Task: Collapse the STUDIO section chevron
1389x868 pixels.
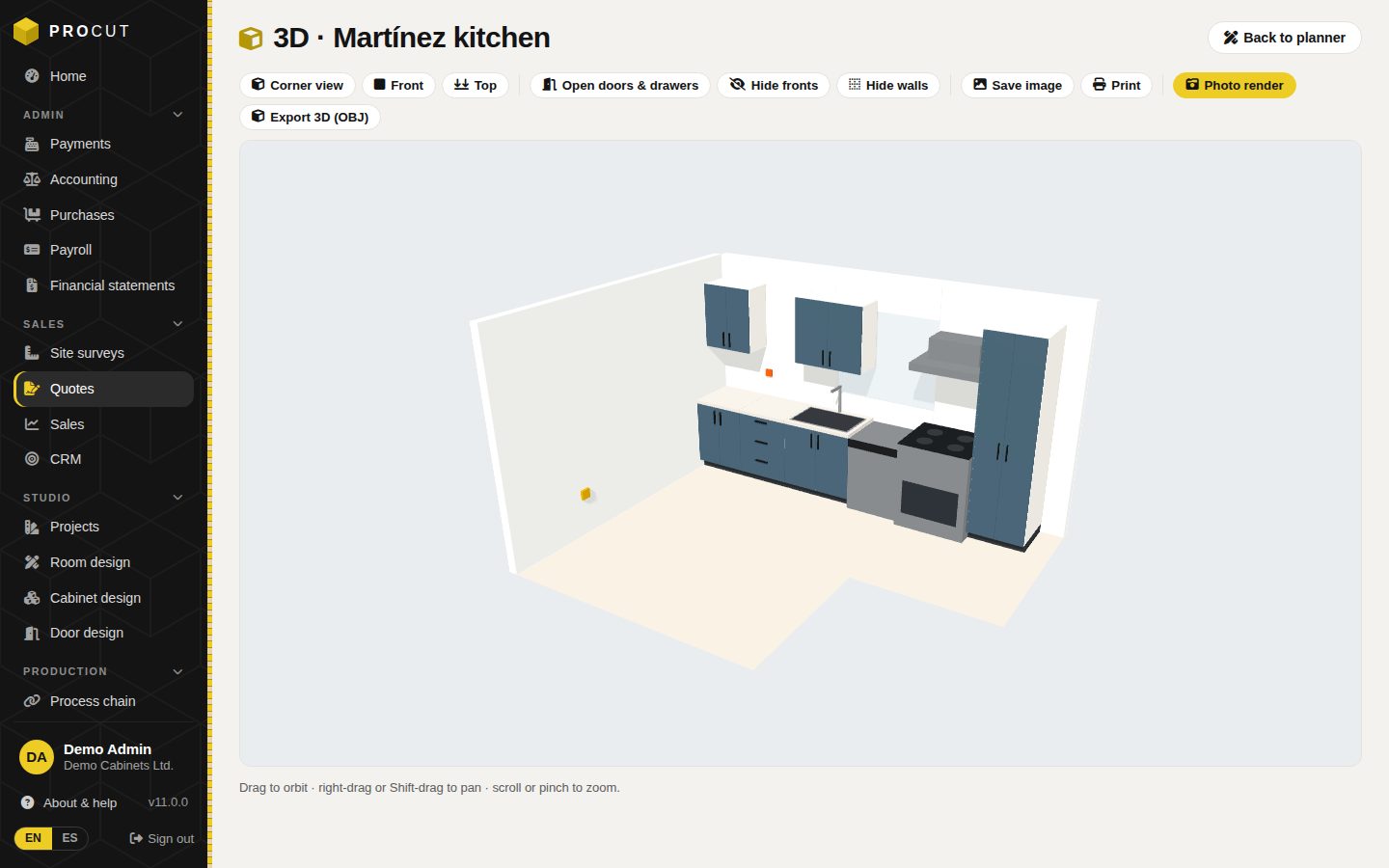Action: pos(177,498)
